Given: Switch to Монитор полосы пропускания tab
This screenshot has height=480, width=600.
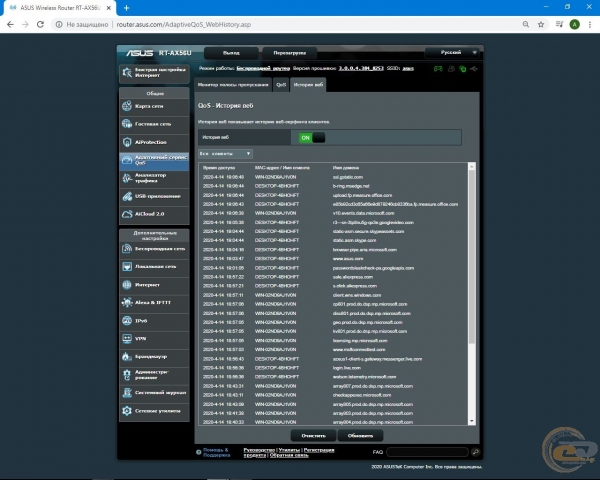Looking at the screenshot, I should coord(233,85).
